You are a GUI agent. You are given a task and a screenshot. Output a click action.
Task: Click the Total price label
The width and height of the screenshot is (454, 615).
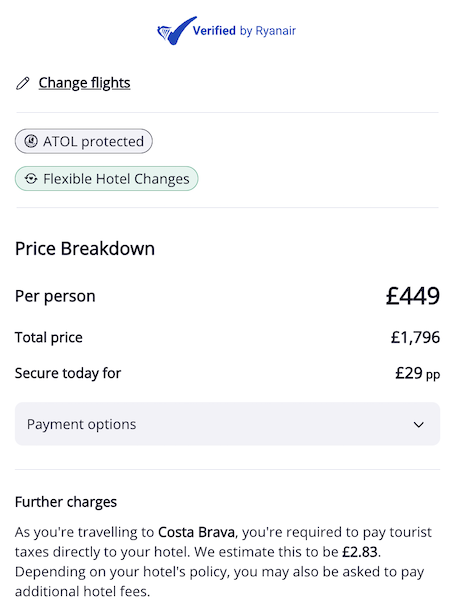point(49,337)
